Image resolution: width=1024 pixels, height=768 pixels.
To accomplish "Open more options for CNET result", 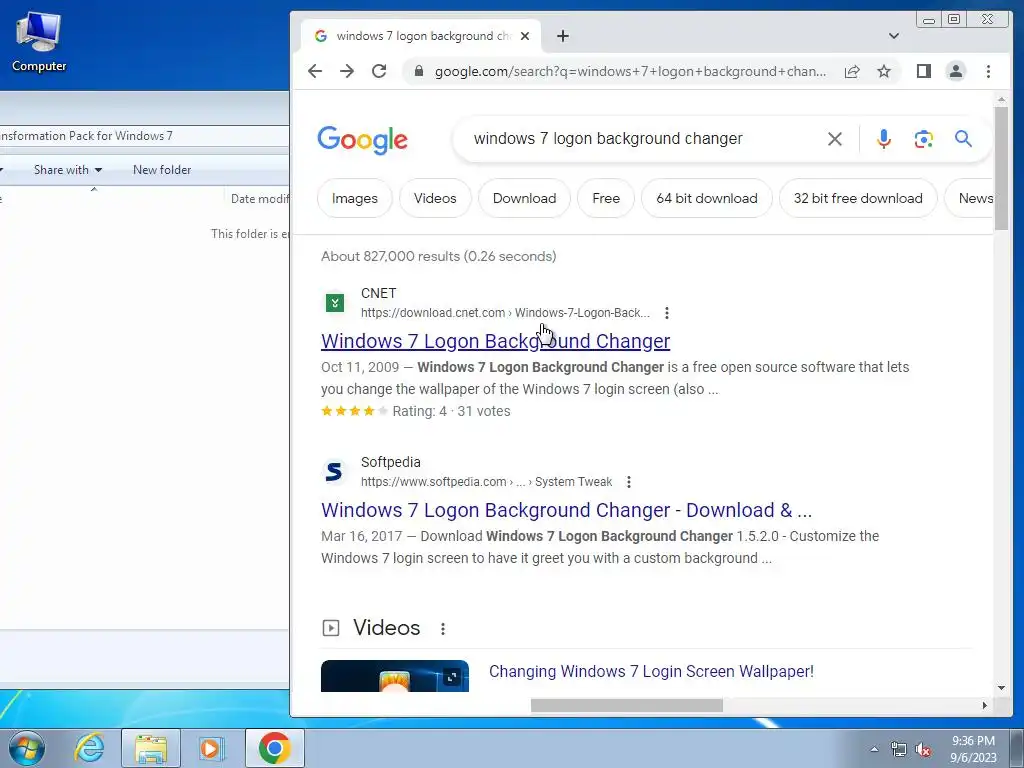I will [x=667, y=313].
